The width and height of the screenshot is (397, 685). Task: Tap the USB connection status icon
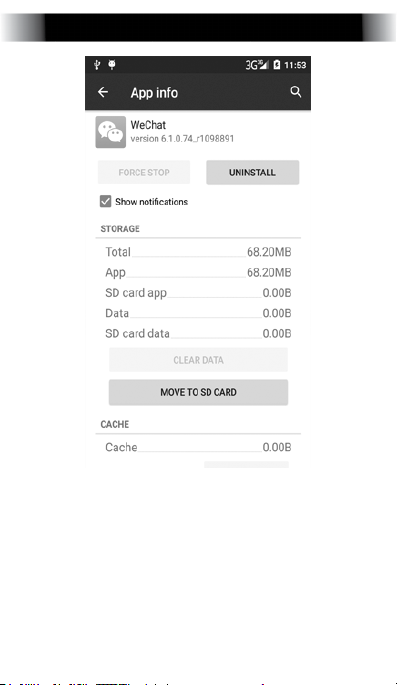tap(97, 65)
